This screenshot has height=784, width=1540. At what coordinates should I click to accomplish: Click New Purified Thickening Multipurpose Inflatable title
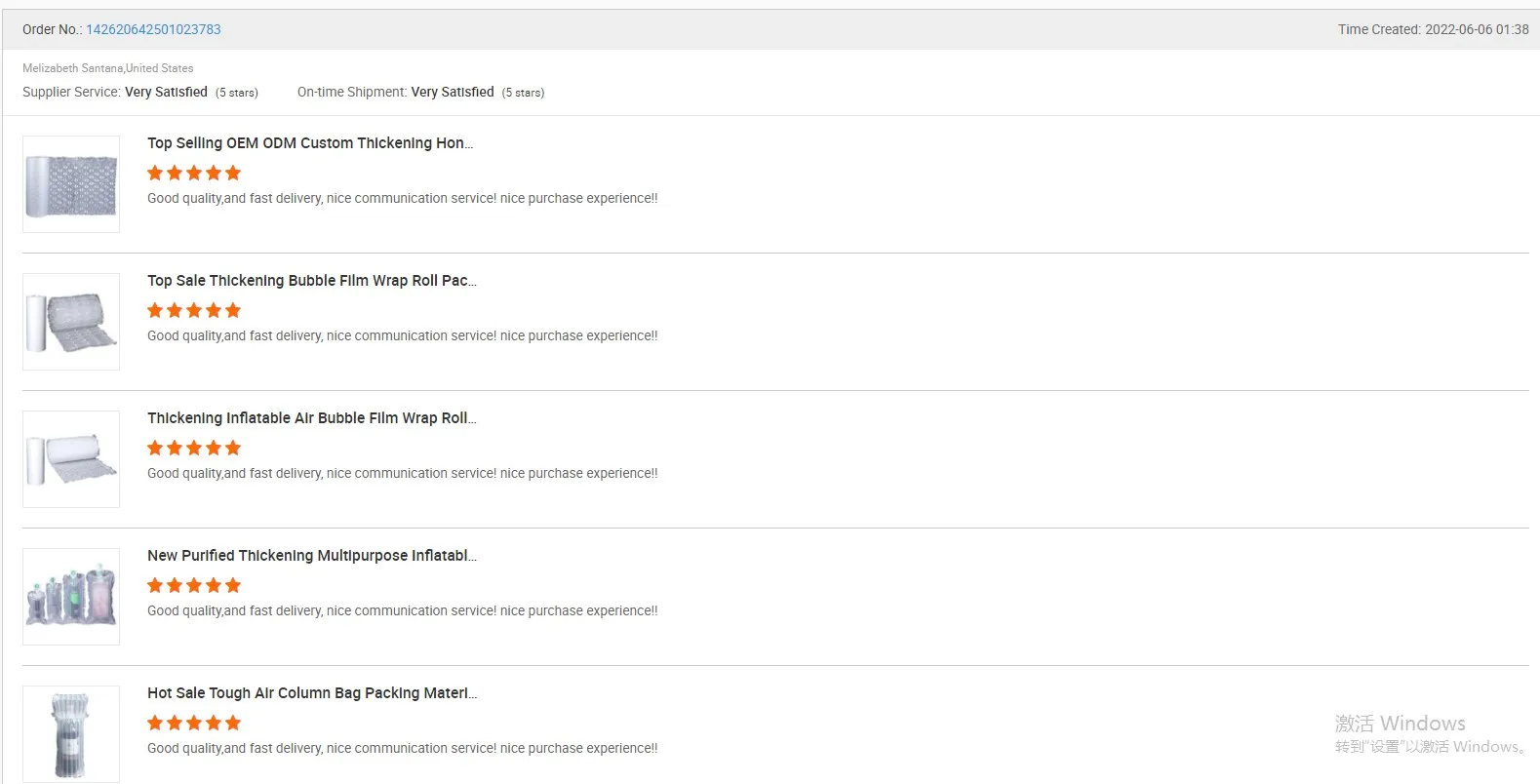tap(312, 556)
